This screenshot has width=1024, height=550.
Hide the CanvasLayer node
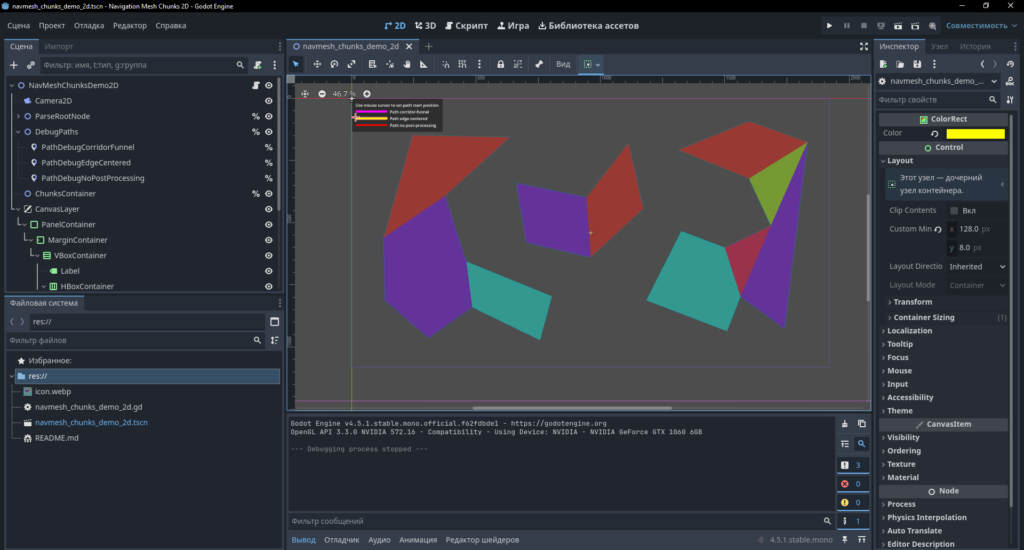[x=268, y=209]
